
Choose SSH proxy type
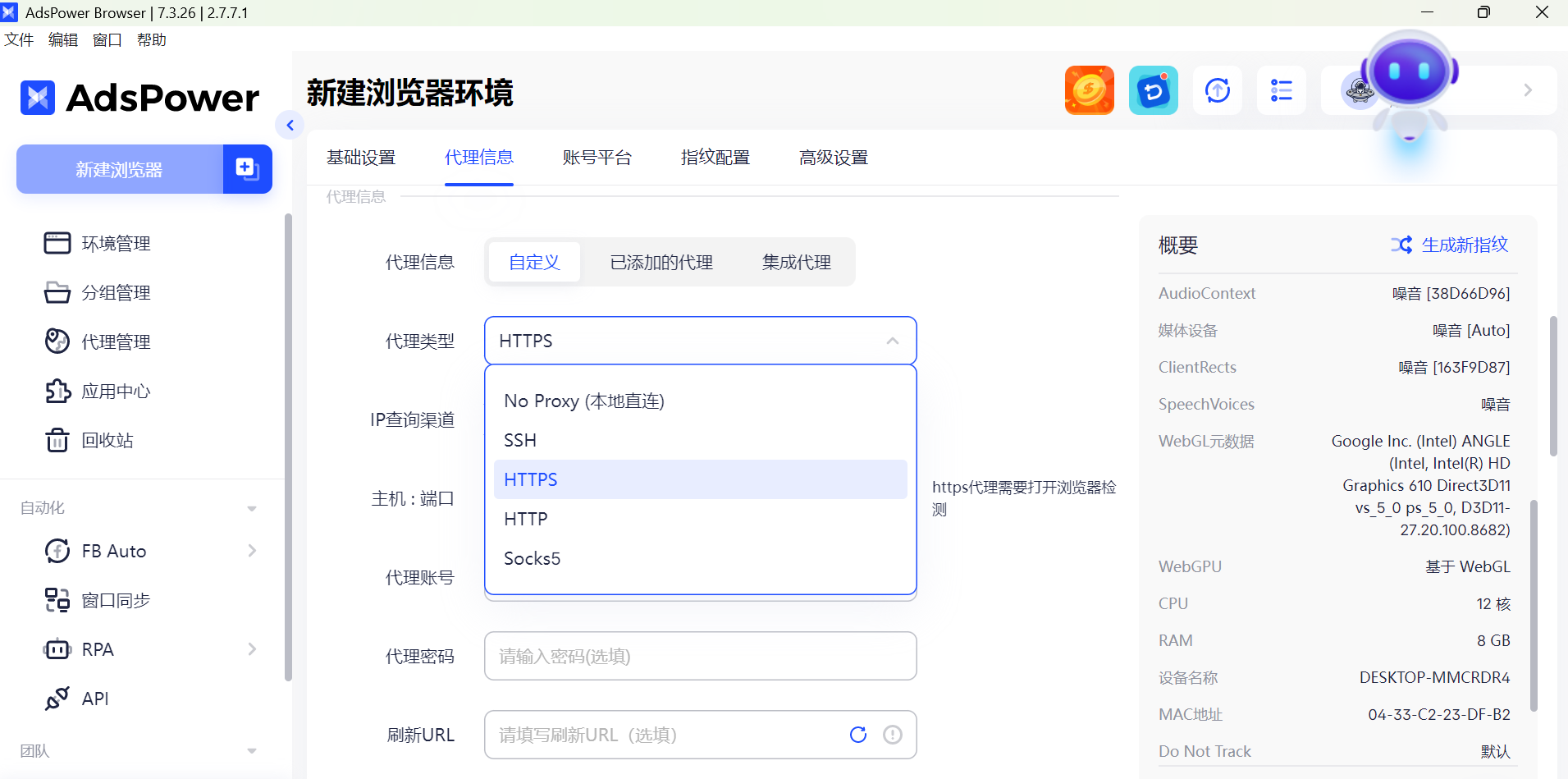tap(700, 440)
